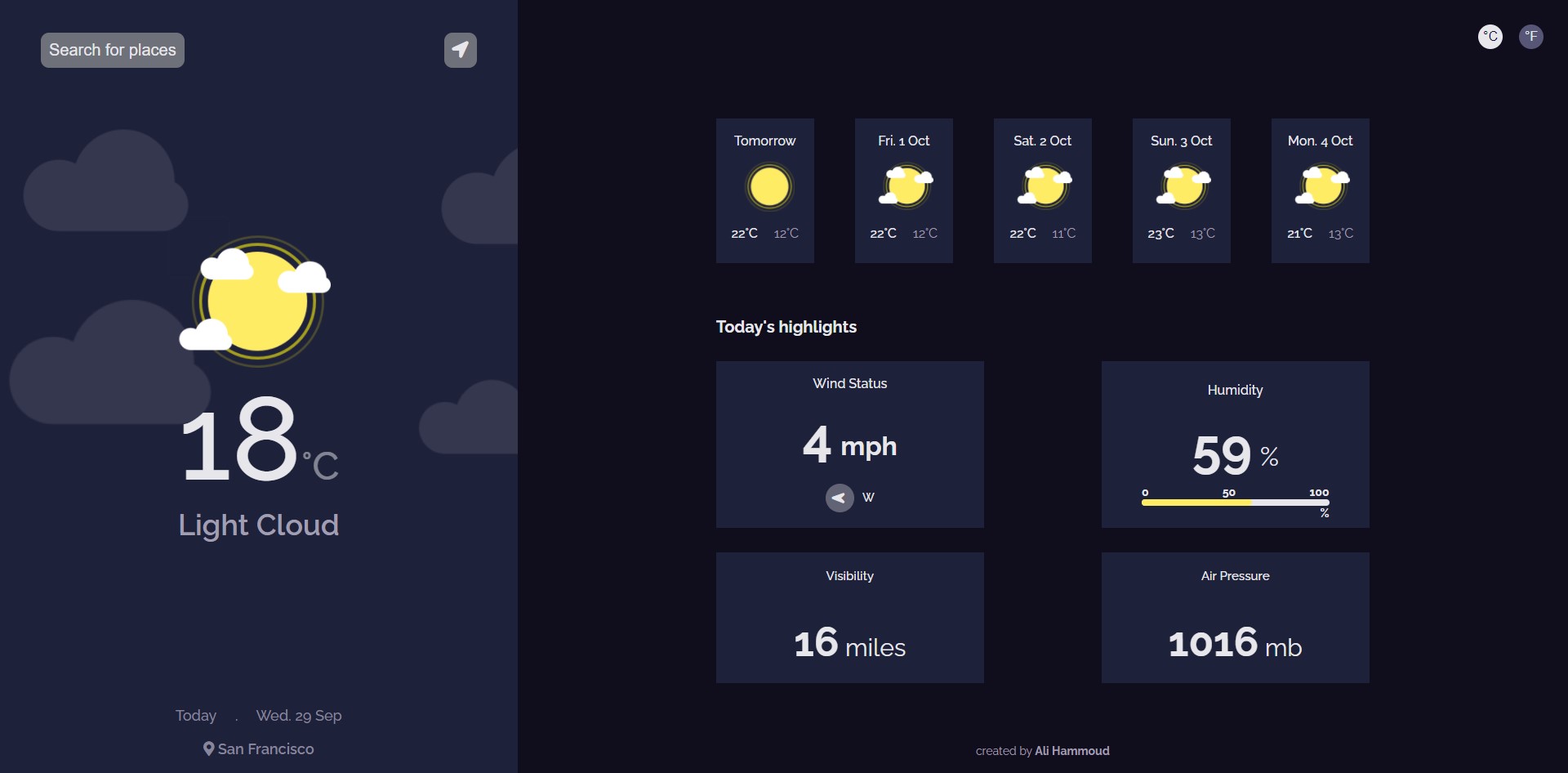Open the Sat. 2 Oct forecast details
Viewport: 1568px width, 773px height.
[1042, 190]
